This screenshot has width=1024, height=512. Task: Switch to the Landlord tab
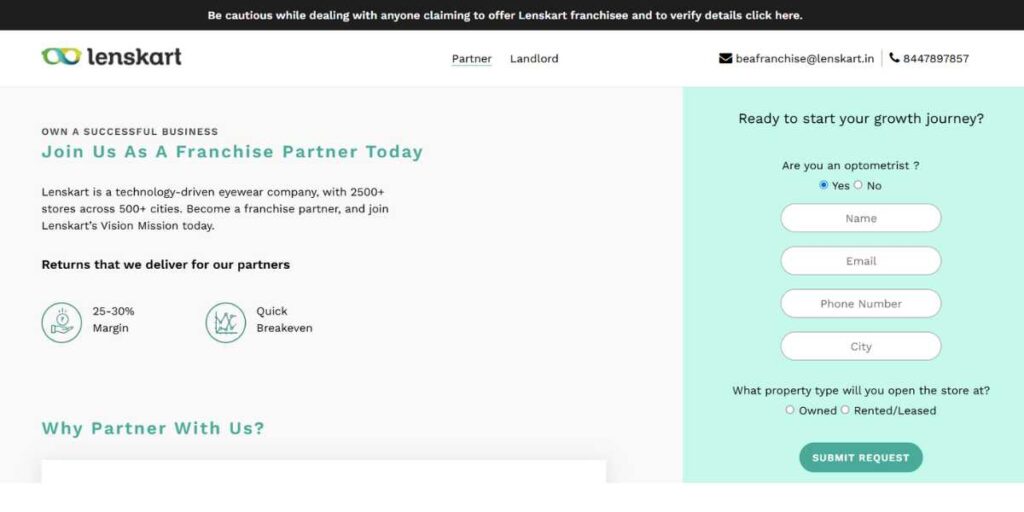point(534,59)
